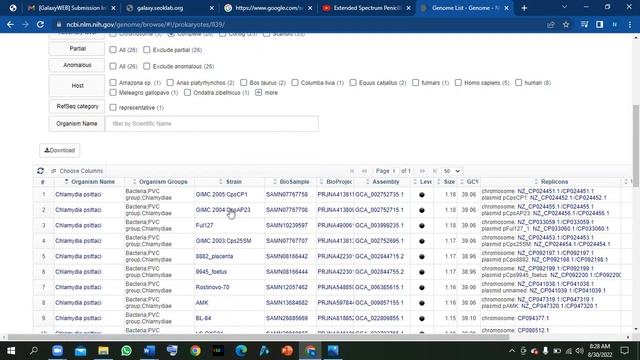Open WhatsApp from taskbar
The image size is (640, 360).
coord(126,351)
